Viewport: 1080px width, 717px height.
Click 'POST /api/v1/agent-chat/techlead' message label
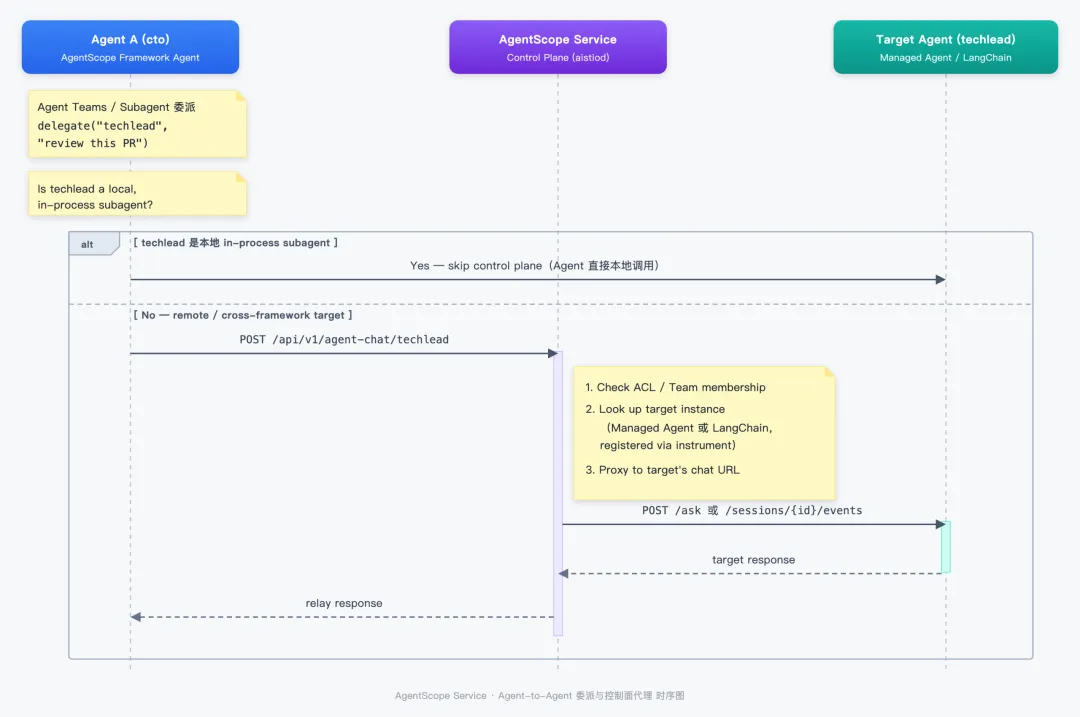point(344,340)
